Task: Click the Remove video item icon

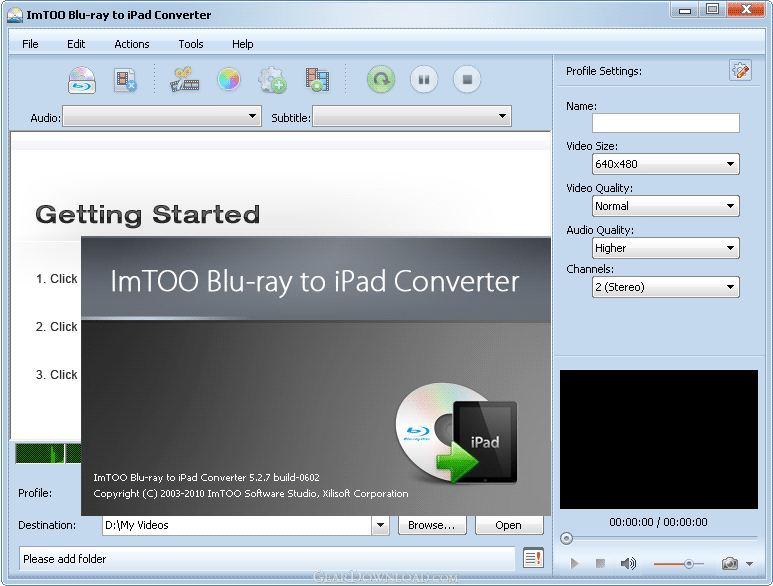Action: (x=125, y=80)
